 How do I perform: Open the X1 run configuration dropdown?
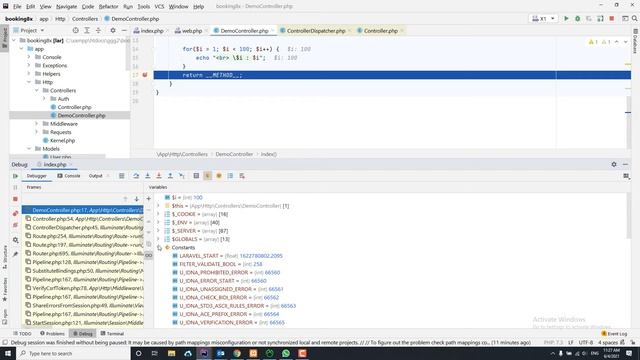[544, 19]
